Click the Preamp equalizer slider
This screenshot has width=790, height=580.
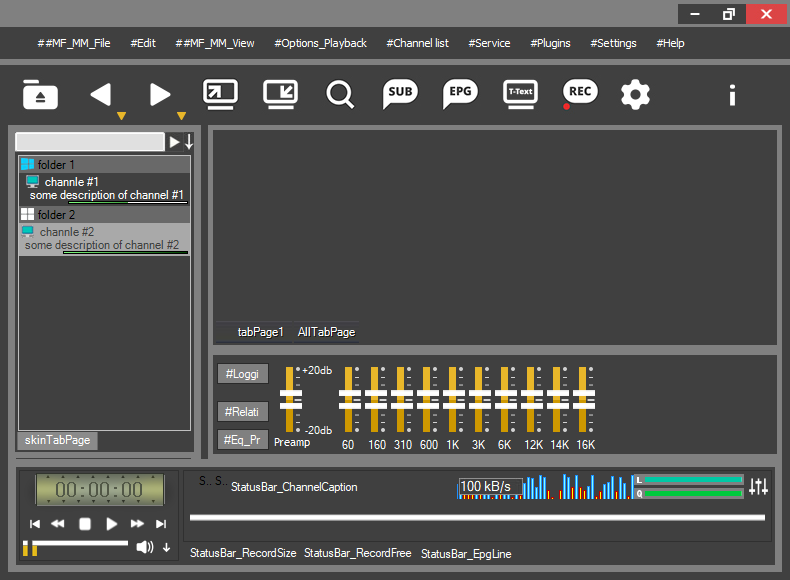[291, 400]
